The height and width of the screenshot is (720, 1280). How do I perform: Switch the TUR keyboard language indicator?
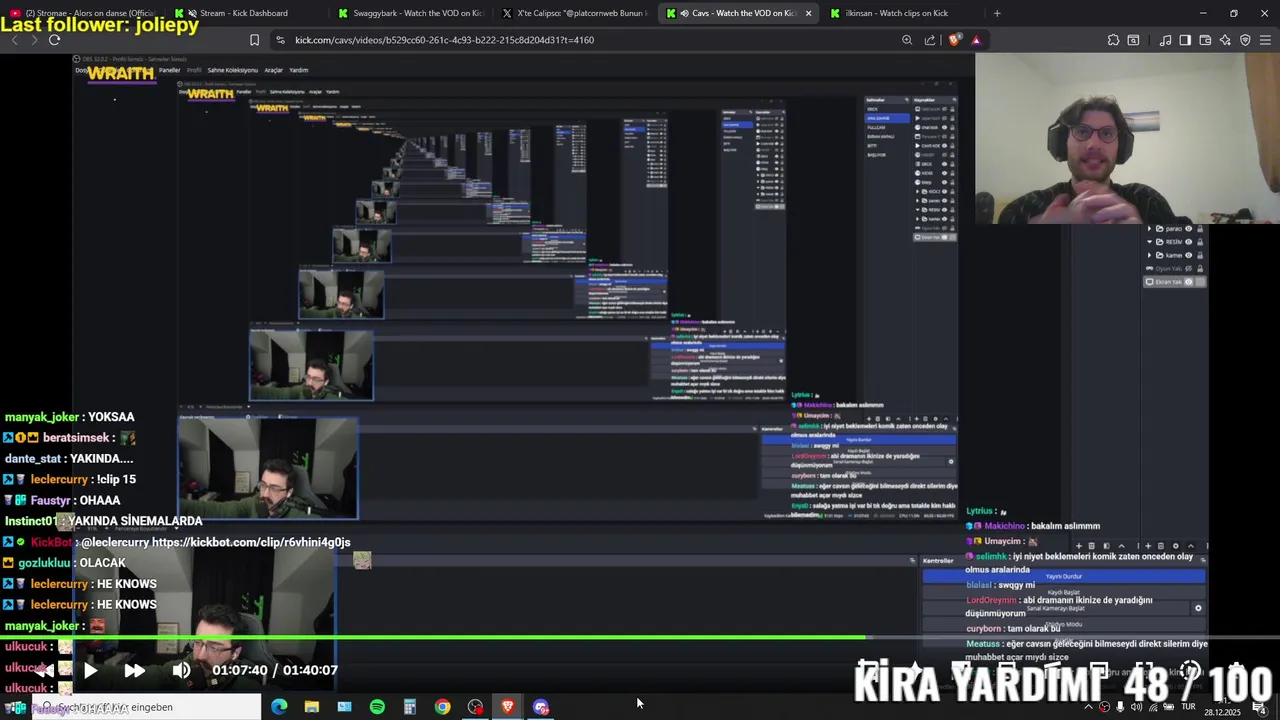click(1189, 707)
